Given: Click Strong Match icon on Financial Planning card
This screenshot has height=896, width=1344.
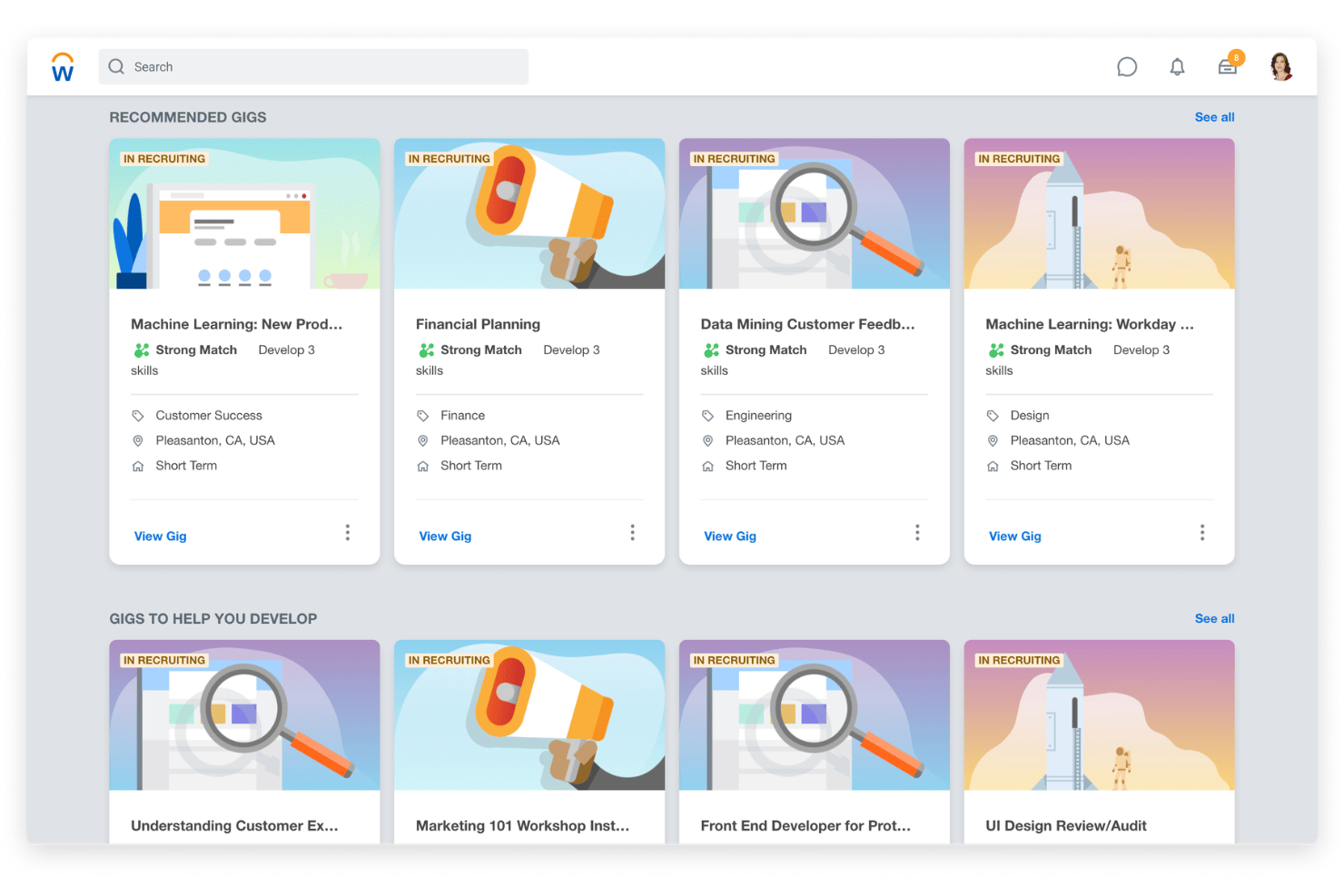Looking at the screenshot, I should tap(427, 350).
